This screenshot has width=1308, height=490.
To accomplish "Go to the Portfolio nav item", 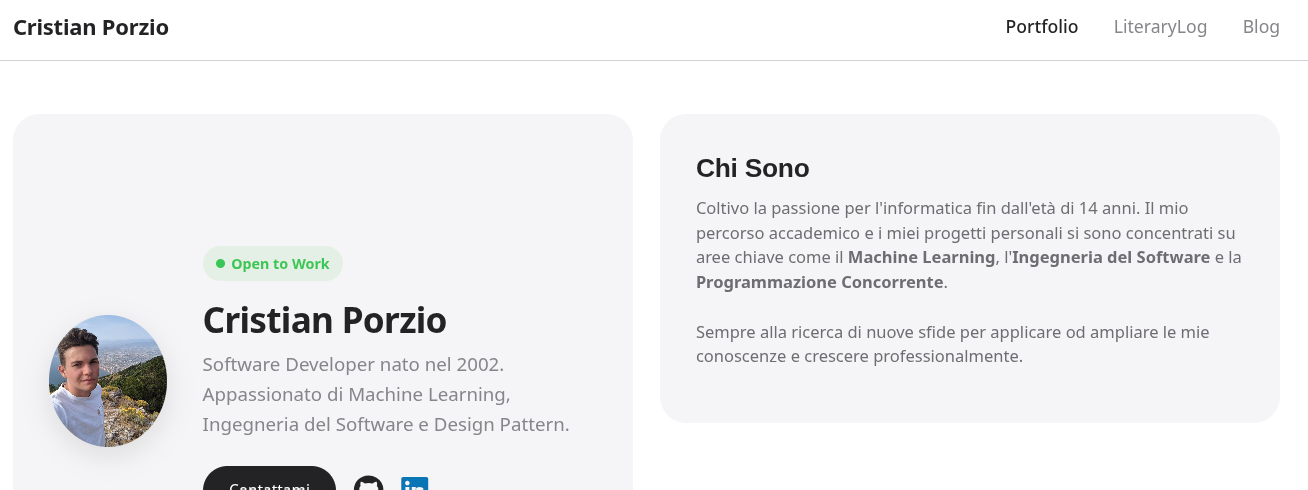I will tap(1041, 27).
